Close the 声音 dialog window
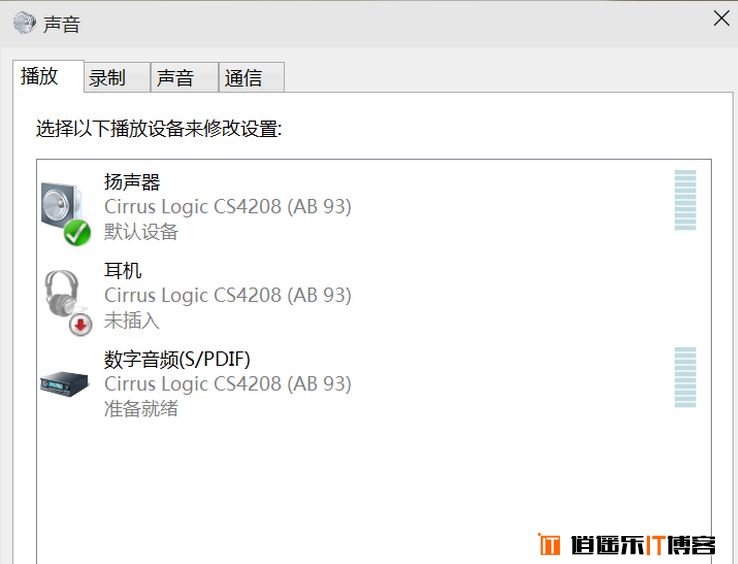Image resolution: width=738 pixels, height=564 pixels. click(x=721, y=19)
